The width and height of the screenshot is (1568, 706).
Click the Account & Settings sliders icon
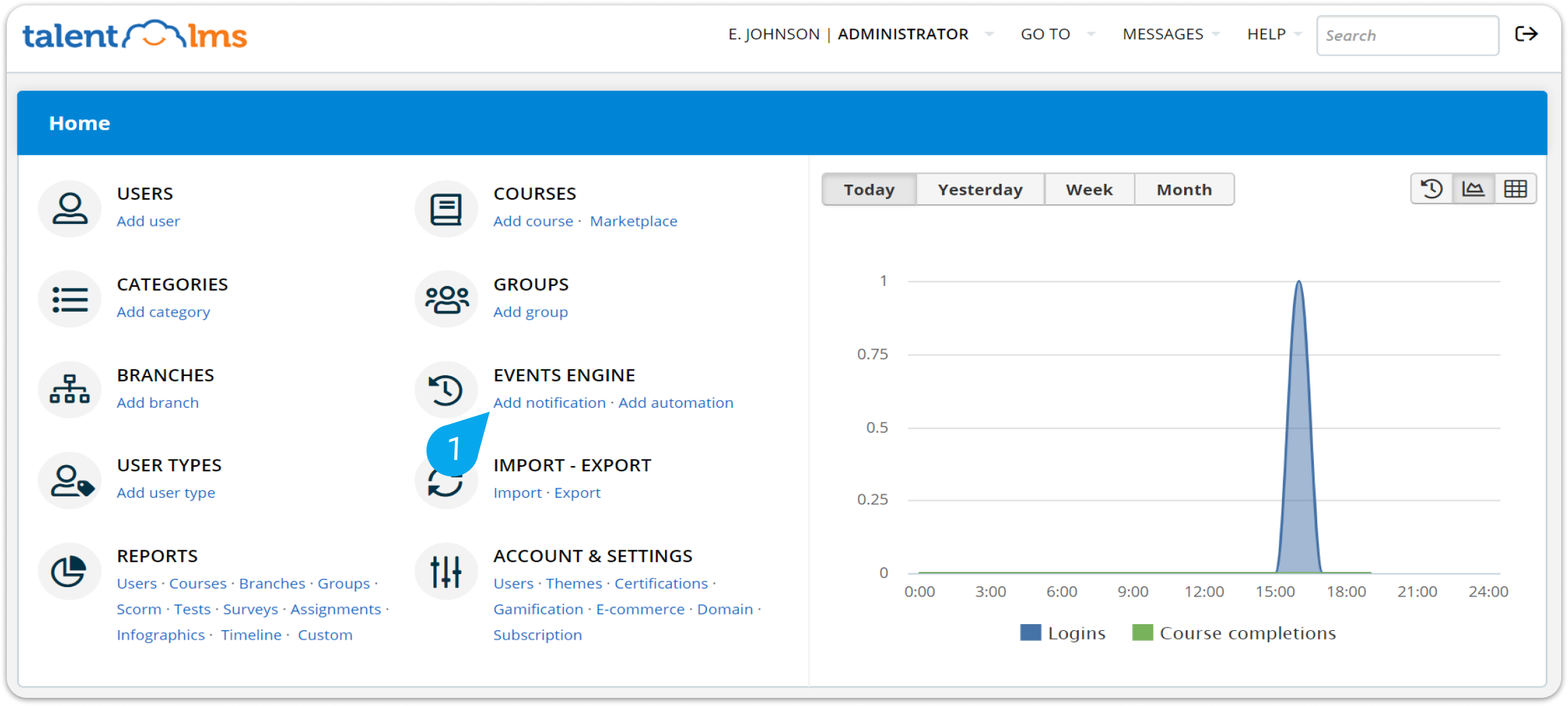446,571
